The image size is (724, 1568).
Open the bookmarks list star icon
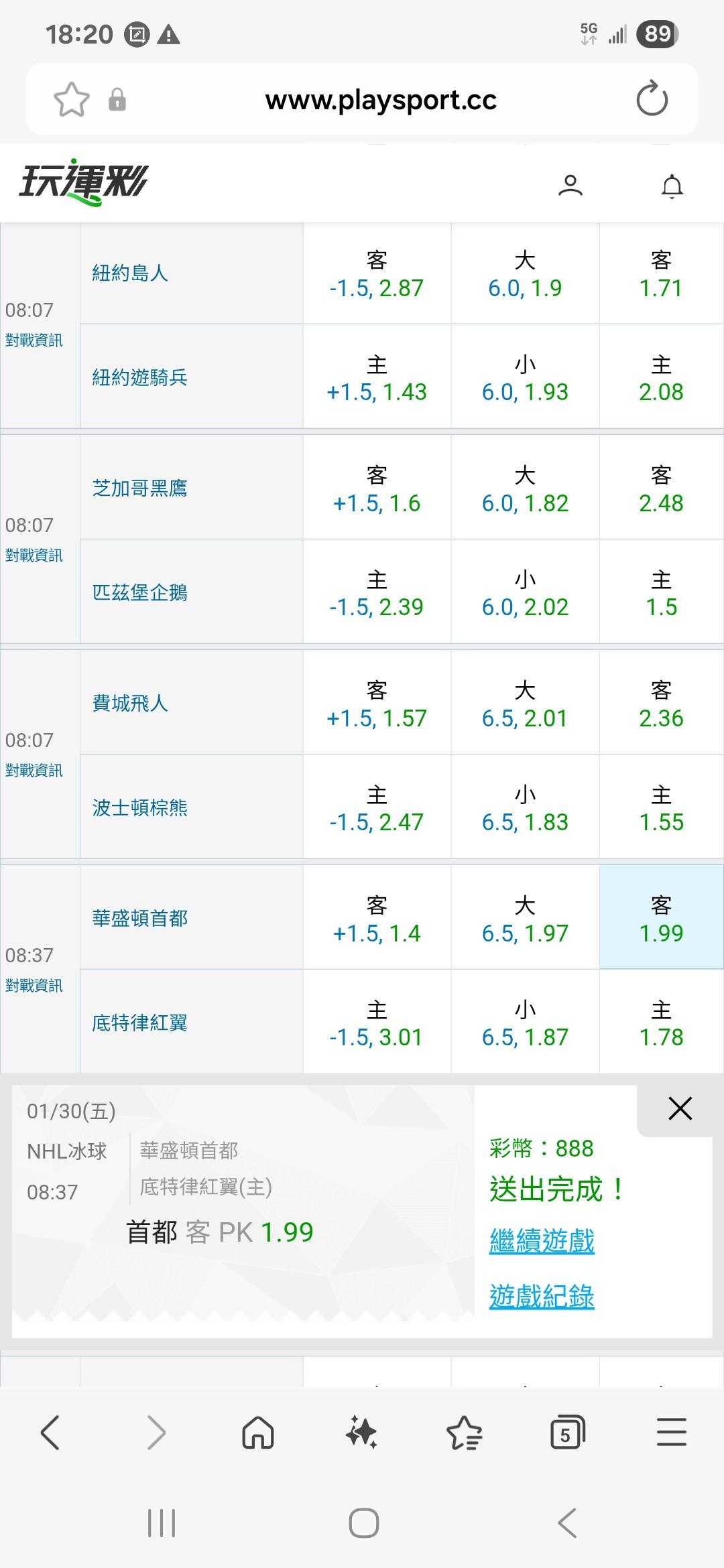[x=464, y=1433]
